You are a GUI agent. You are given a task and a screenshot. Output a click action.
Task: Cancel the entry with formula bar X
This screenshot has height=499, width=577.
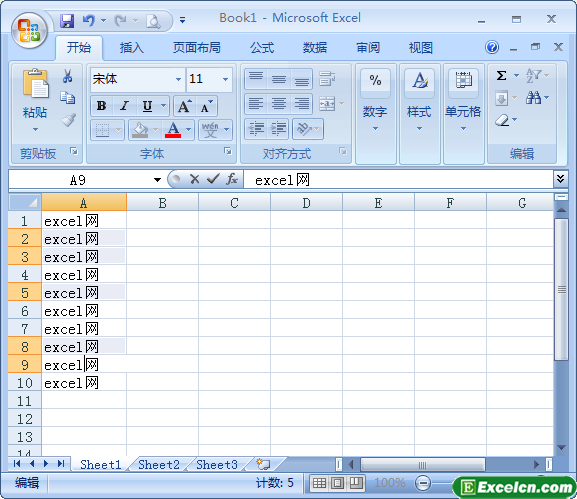point(194,179)
